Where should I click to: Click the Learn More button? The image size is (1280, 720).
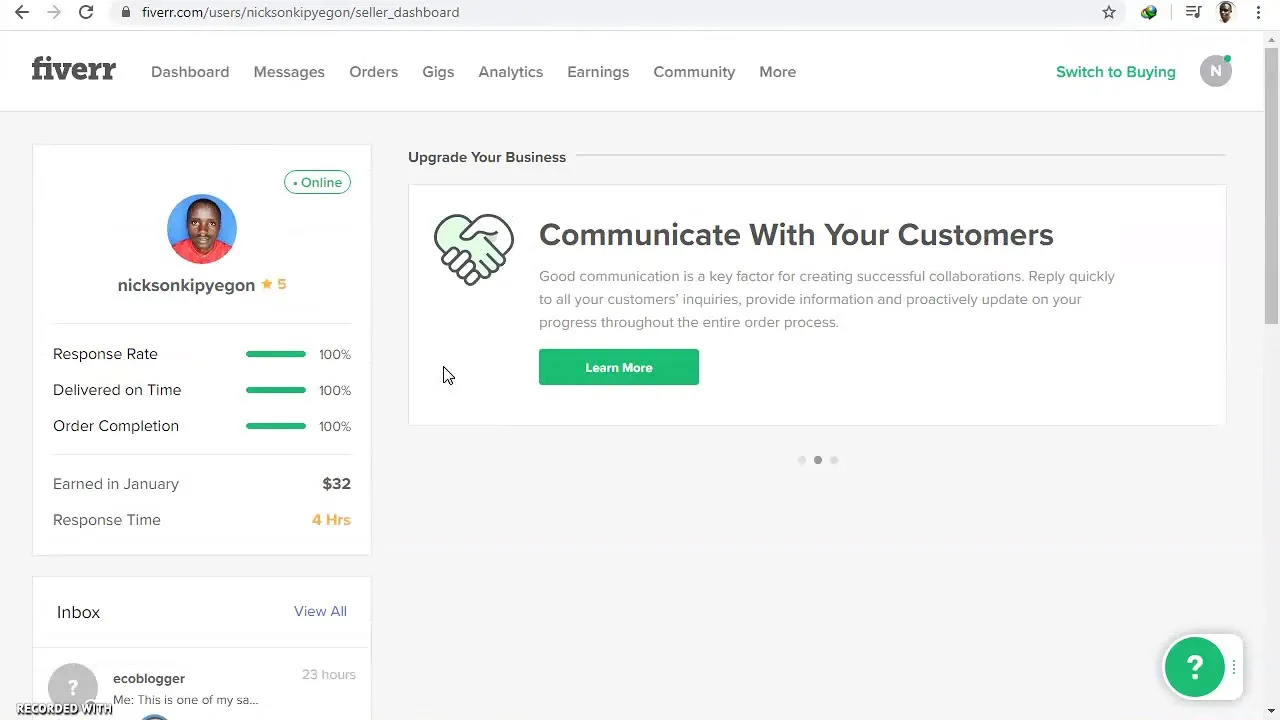click(x=619, y=367)
